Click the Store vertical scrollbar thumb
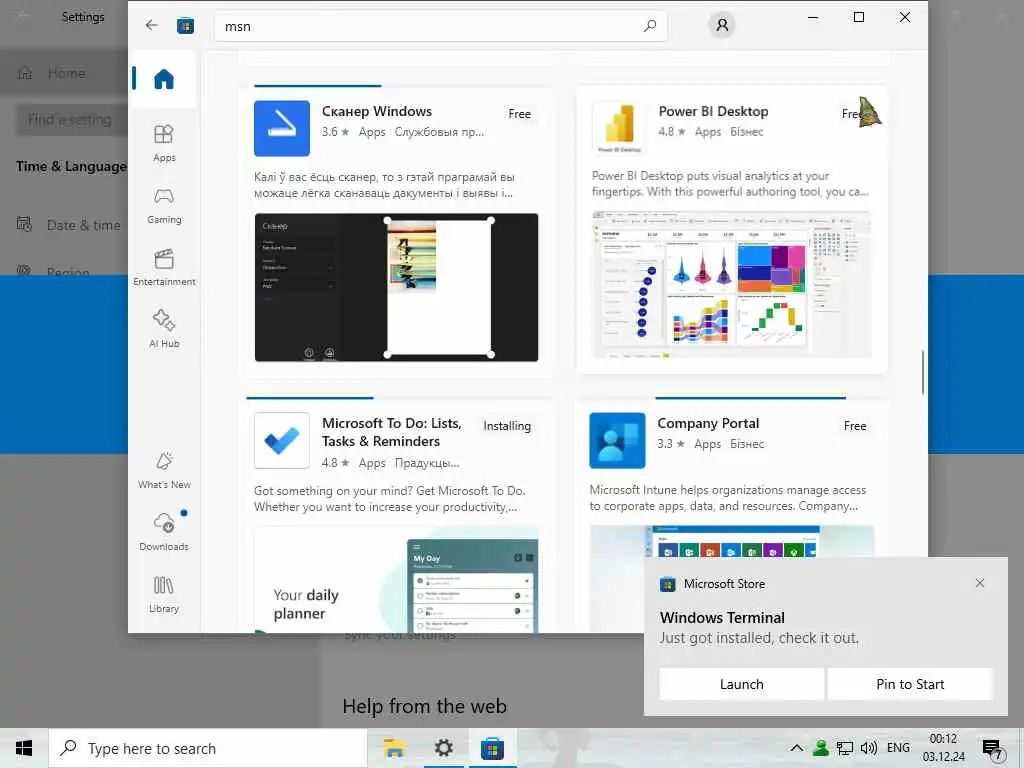 point(923,372)
